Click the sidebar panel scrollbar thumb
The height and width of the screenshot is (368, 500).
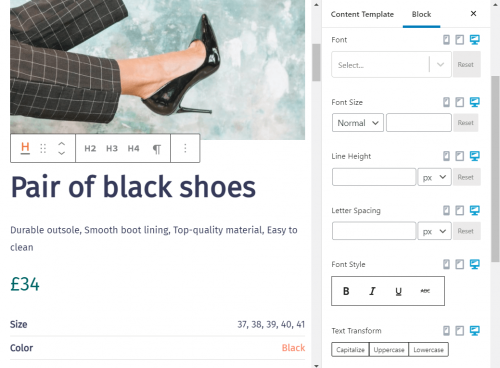495,168
